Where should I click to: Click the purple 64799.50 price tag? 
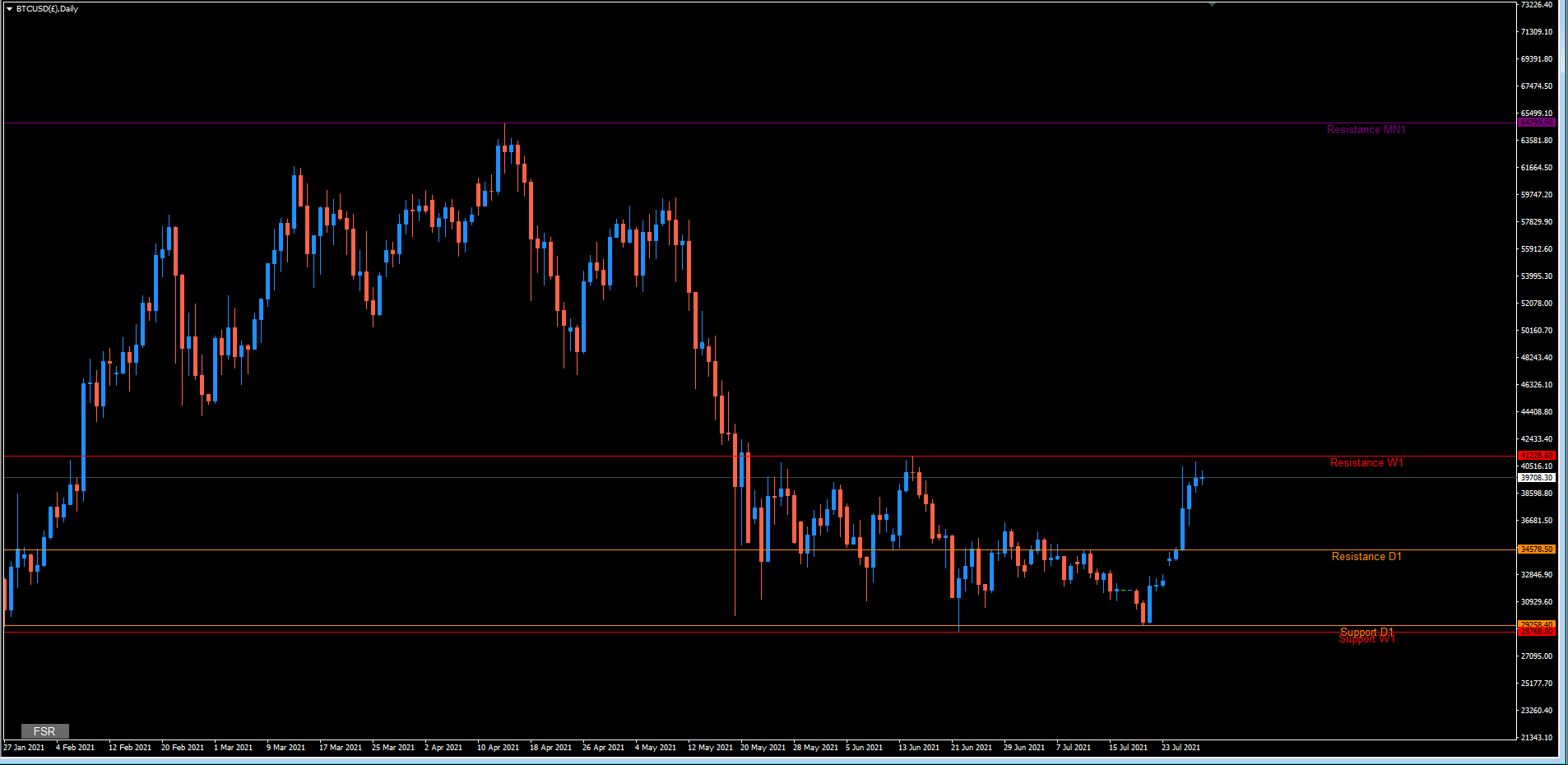[x=1536, y=123]
